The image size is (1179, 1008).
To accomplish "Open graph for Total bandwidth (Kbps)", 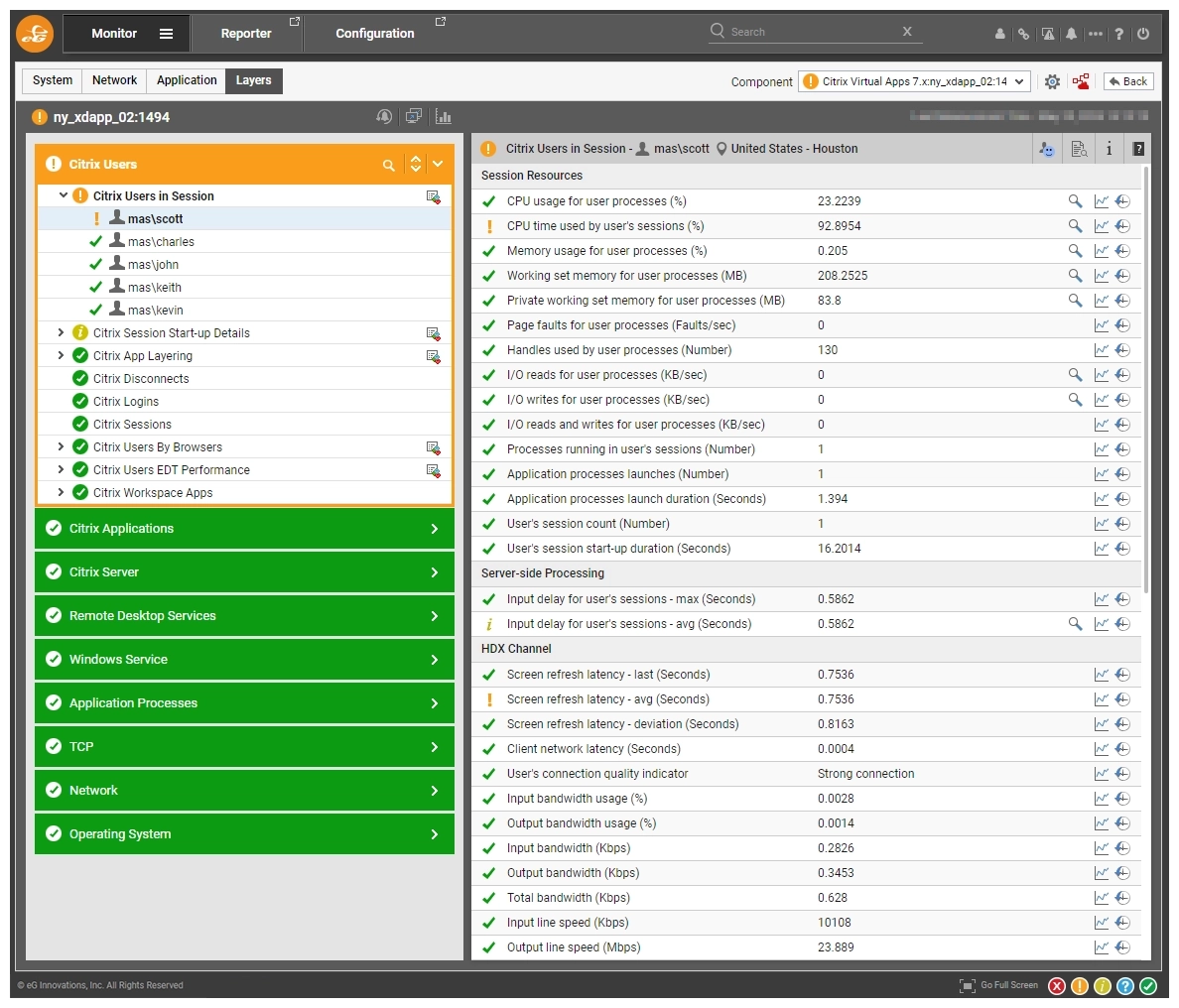I will pyautogui.click(x=1102, y=898).
